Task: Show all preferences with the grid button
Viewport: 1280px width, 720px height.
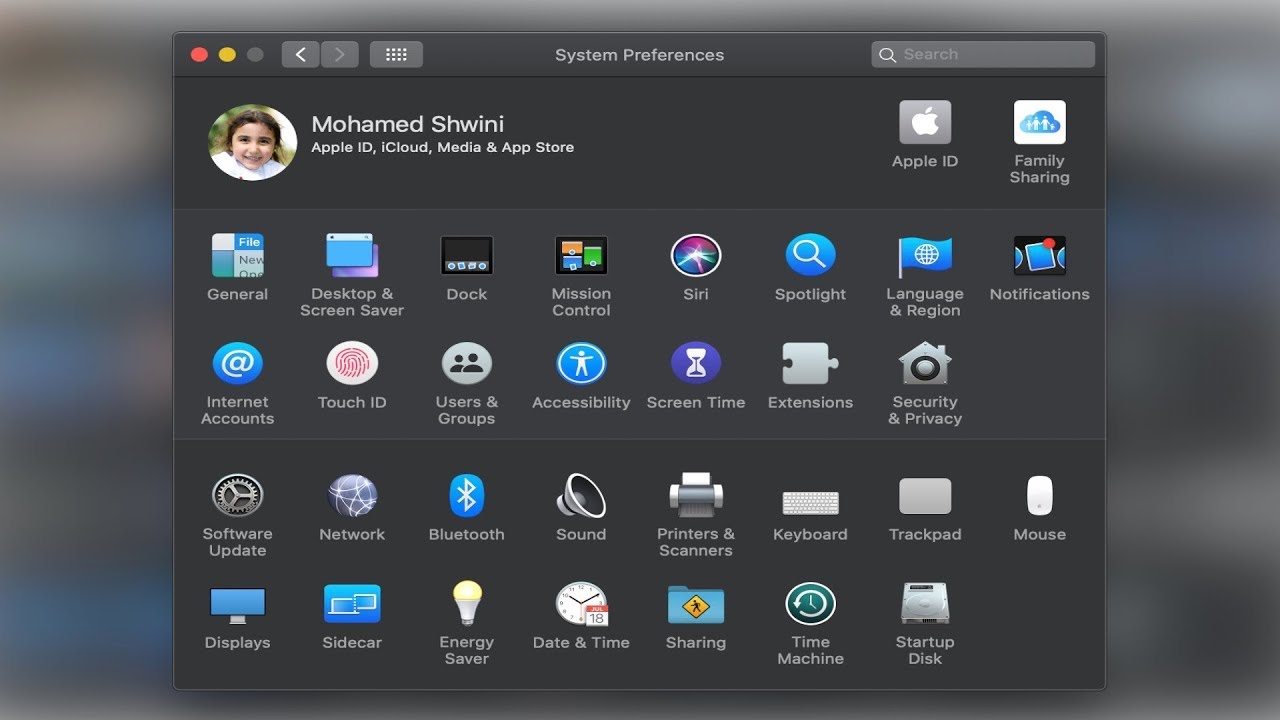Action: click(396, 55)
